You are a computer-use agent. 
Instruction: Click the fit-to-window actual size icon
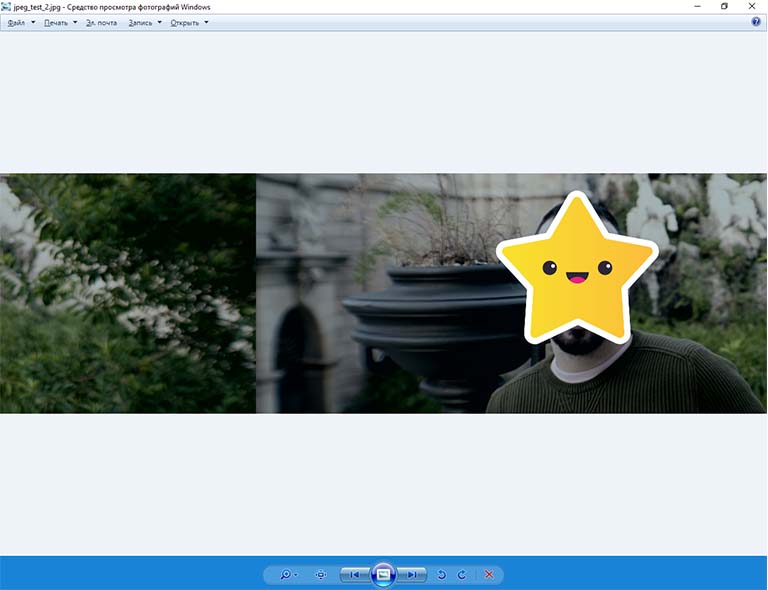[x=321, y=575]
